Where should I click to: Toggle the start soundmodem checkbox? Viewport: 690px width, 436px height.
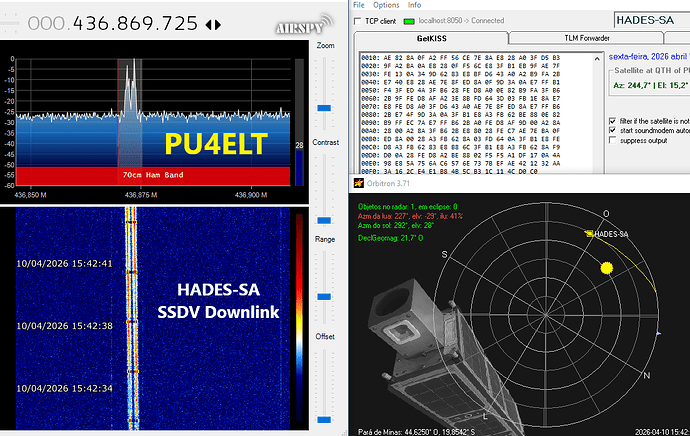[613, 130]
